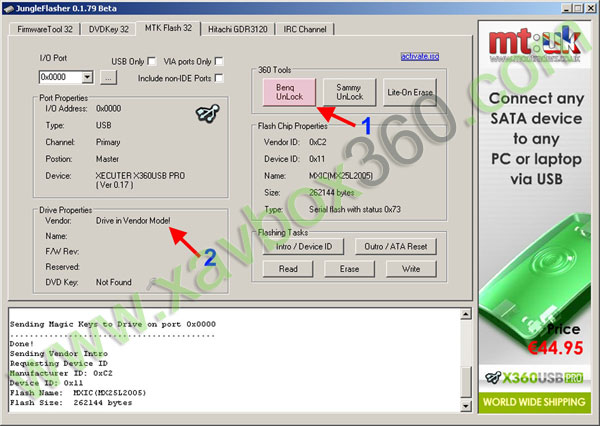Click the Lite-On Erase button
The image size is (600, 426).
409,92
